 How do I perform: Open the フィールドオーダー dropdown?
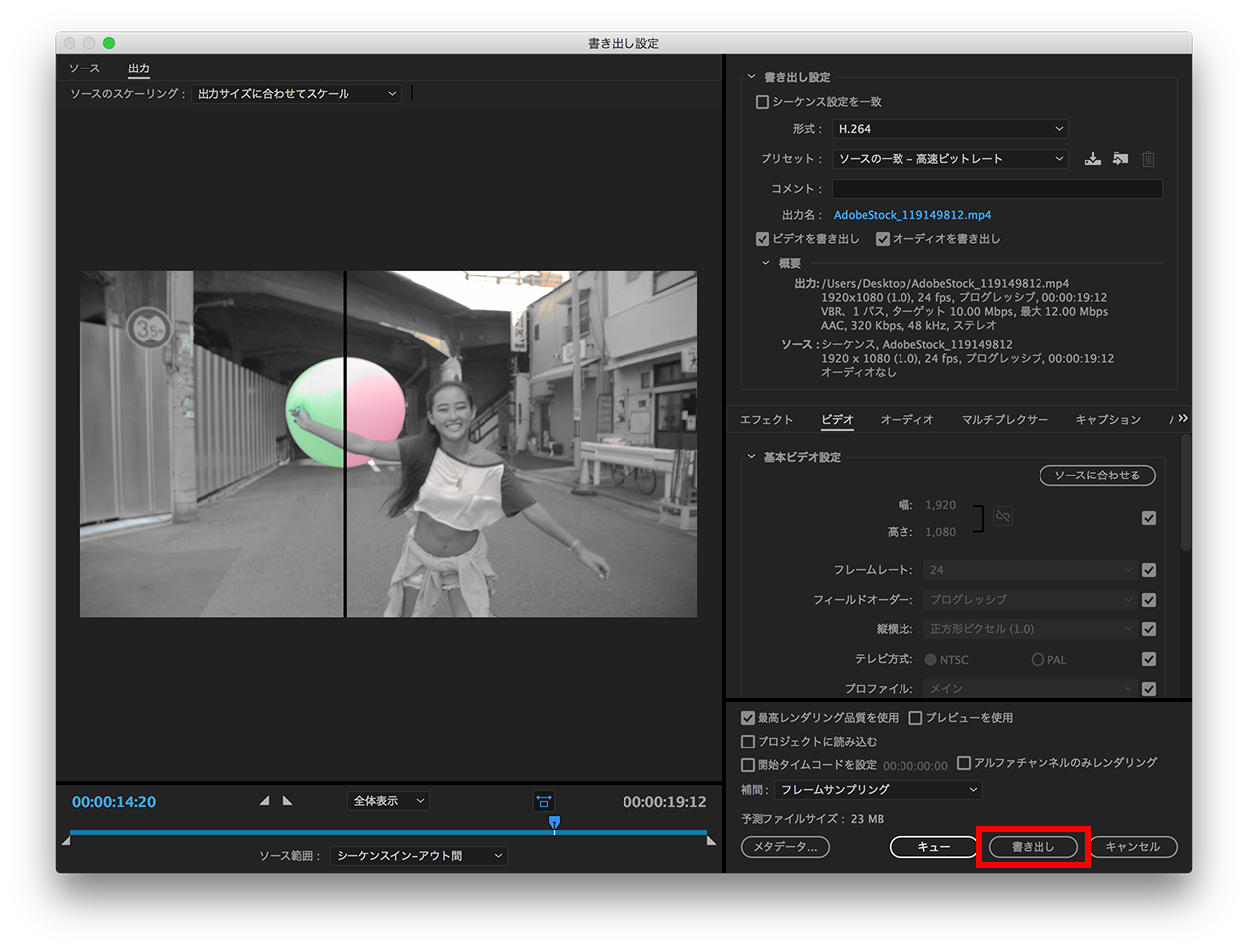[1030, 600]
